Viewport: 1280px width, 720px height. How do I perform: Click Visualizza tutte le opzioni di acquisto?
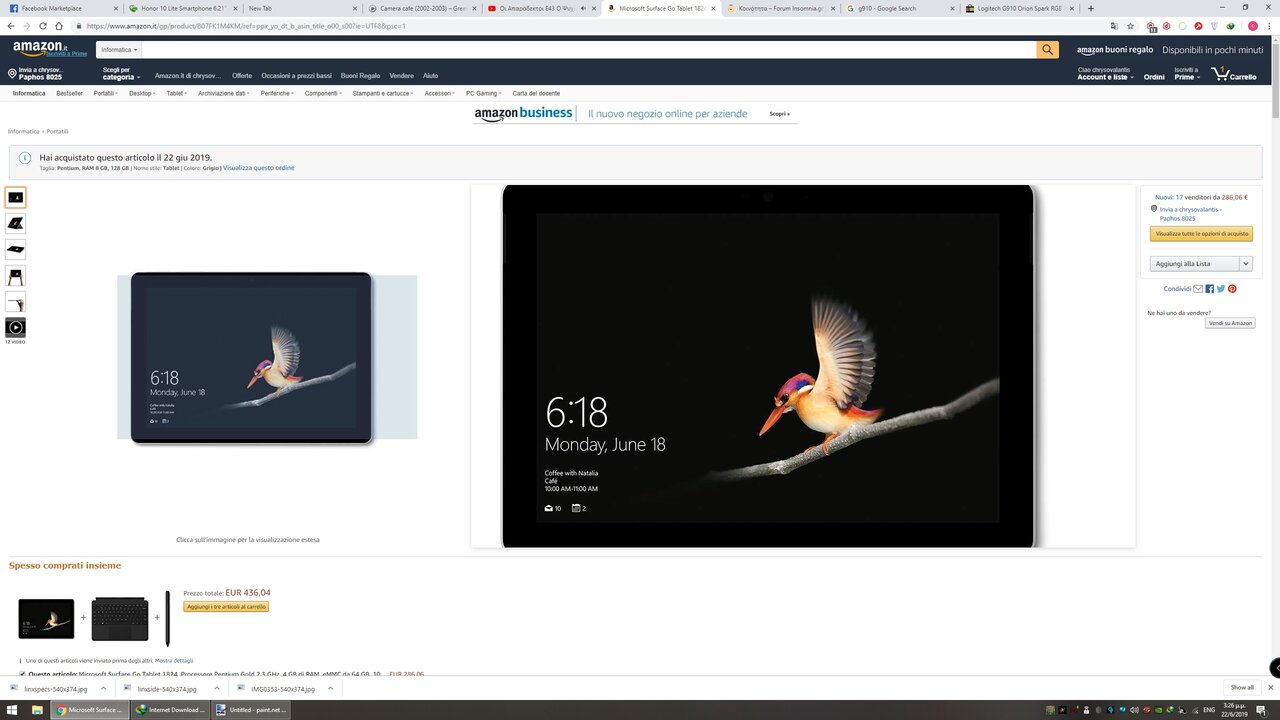pos(1201,234)
